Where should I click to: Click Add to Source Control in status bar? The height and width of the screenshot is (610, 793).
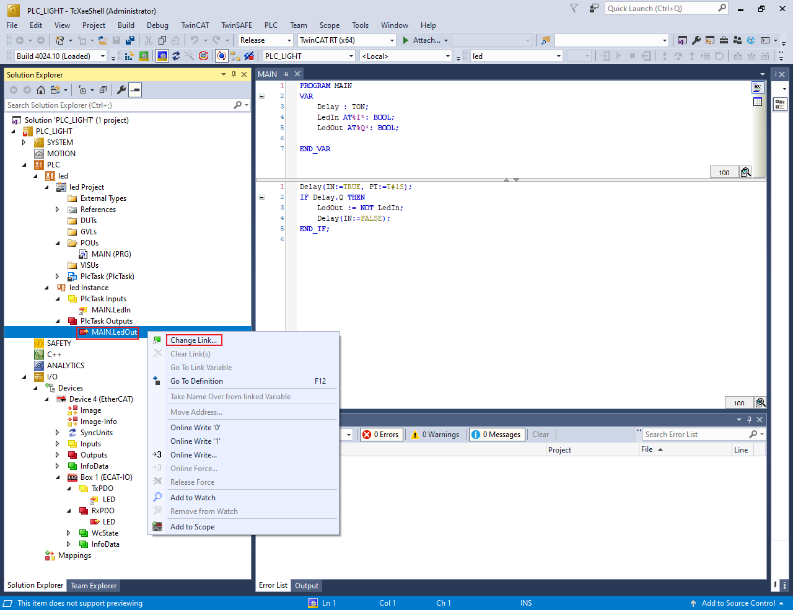[x=739, y=603]
